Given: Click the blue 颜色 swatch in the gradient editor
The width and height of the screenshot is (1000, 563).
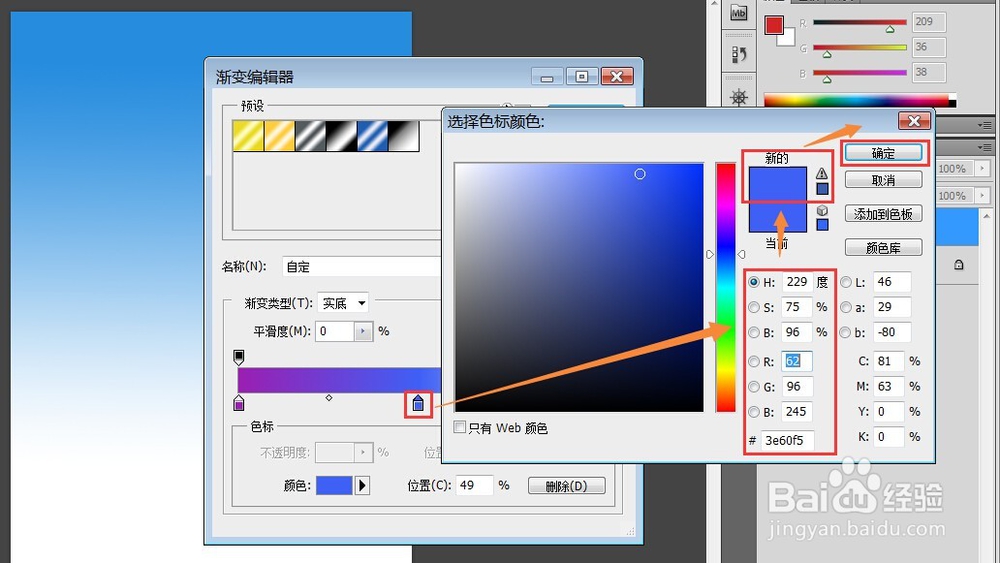Looking at the screenshot, I should coord(334,486).
